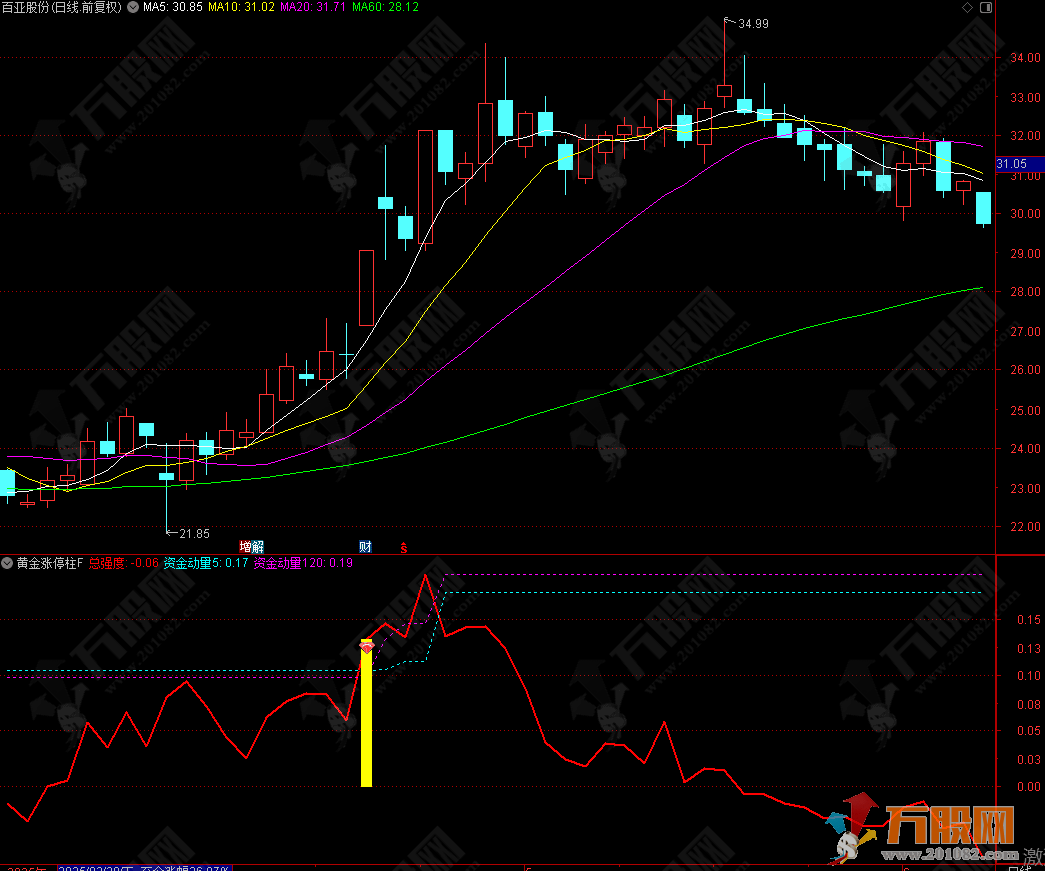Screen dimensions: 1045x871
Task: Click the 百亚股份(日线.前复权) chart title
Action: click(61, 7)
